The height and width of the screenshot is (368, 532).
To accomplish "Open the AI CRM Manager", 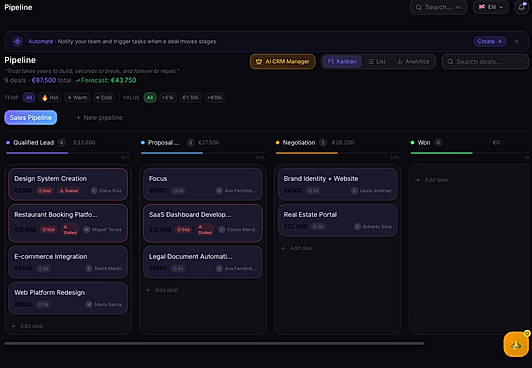I will [283, 61].
